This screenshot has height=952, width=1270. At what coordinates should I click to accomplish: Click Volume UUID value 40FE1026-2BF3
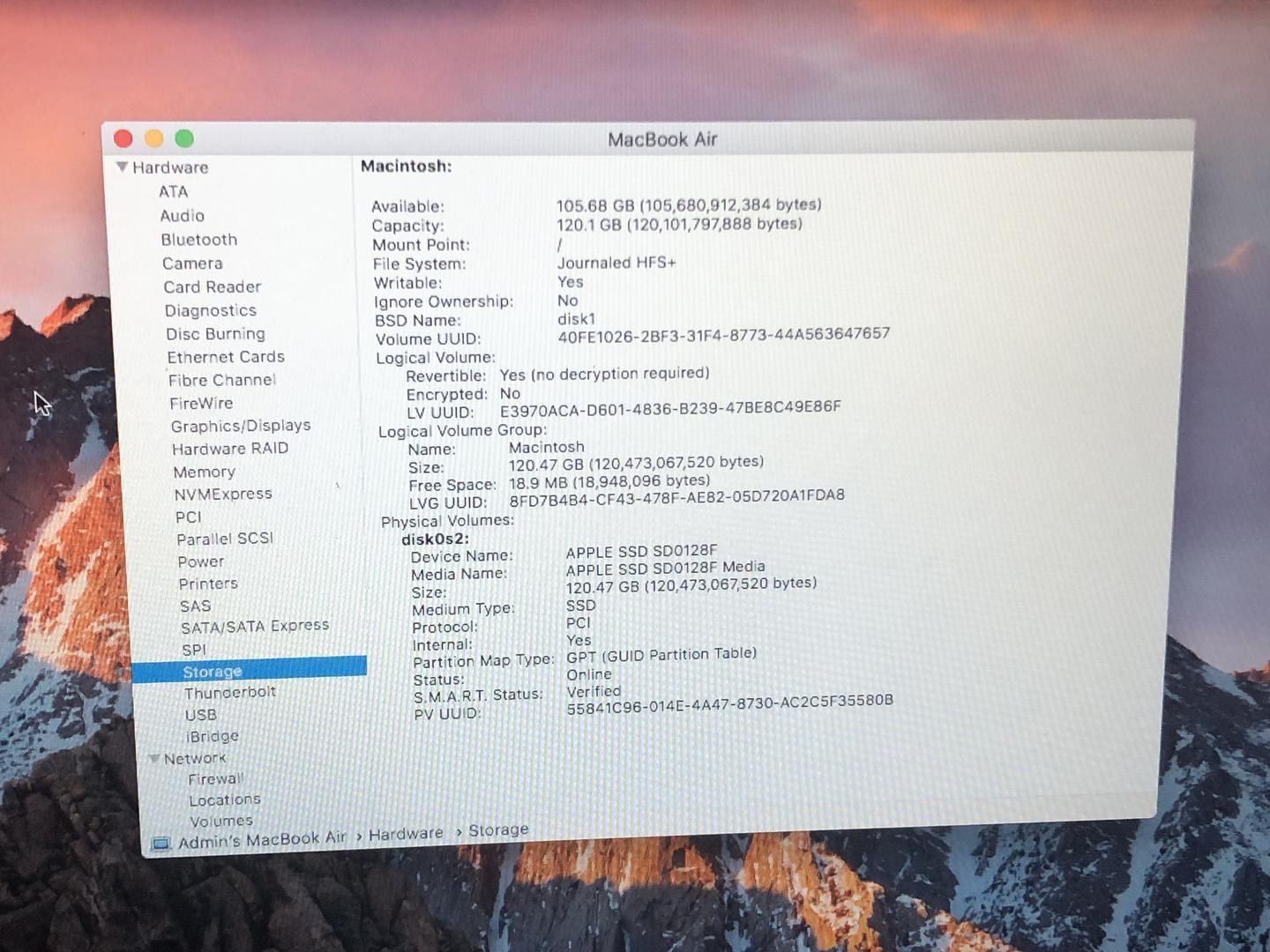click(724, 335)
